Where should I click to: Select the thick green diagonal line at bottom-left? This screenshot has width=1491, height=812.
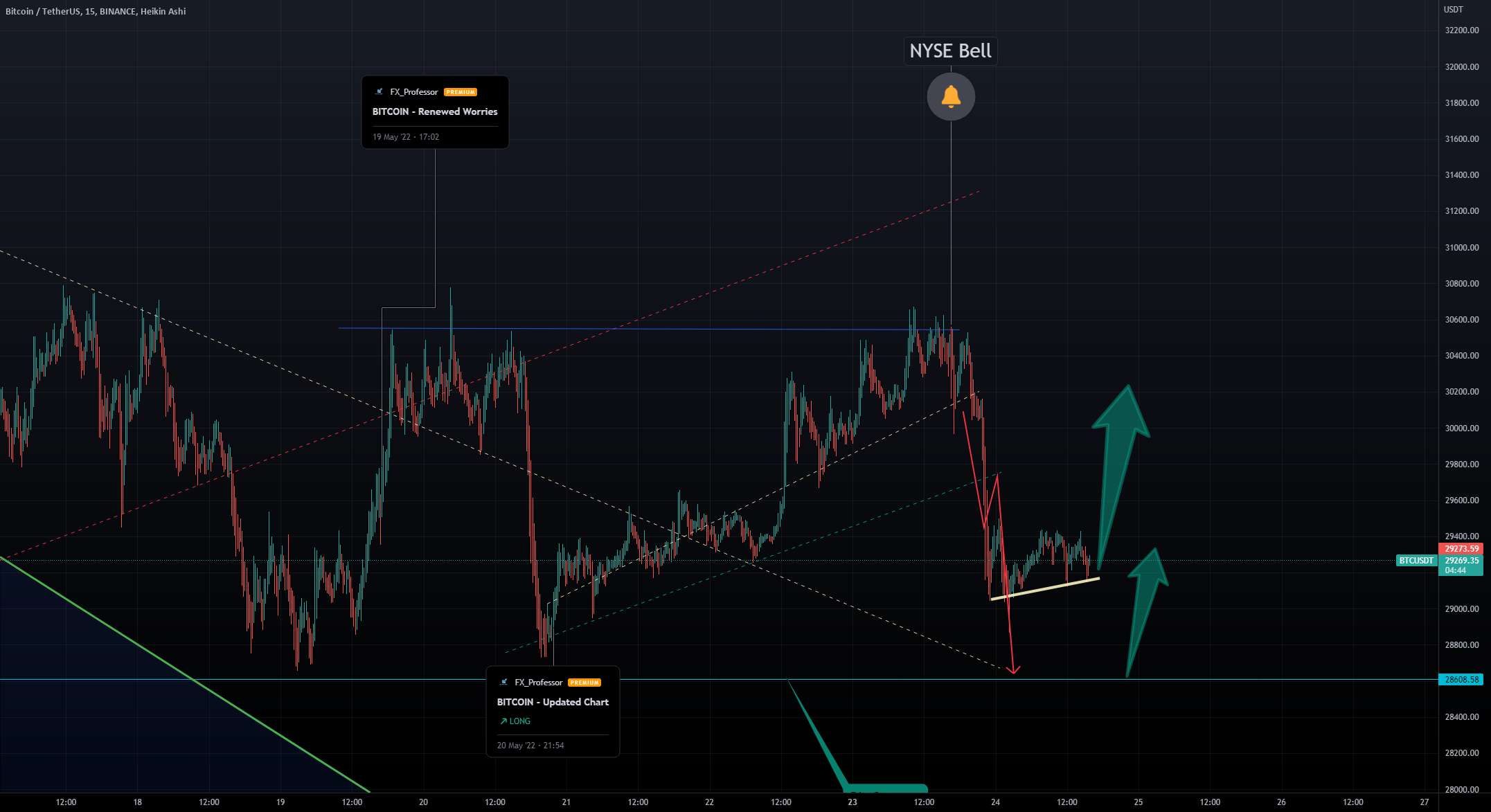tap(185, 675)
